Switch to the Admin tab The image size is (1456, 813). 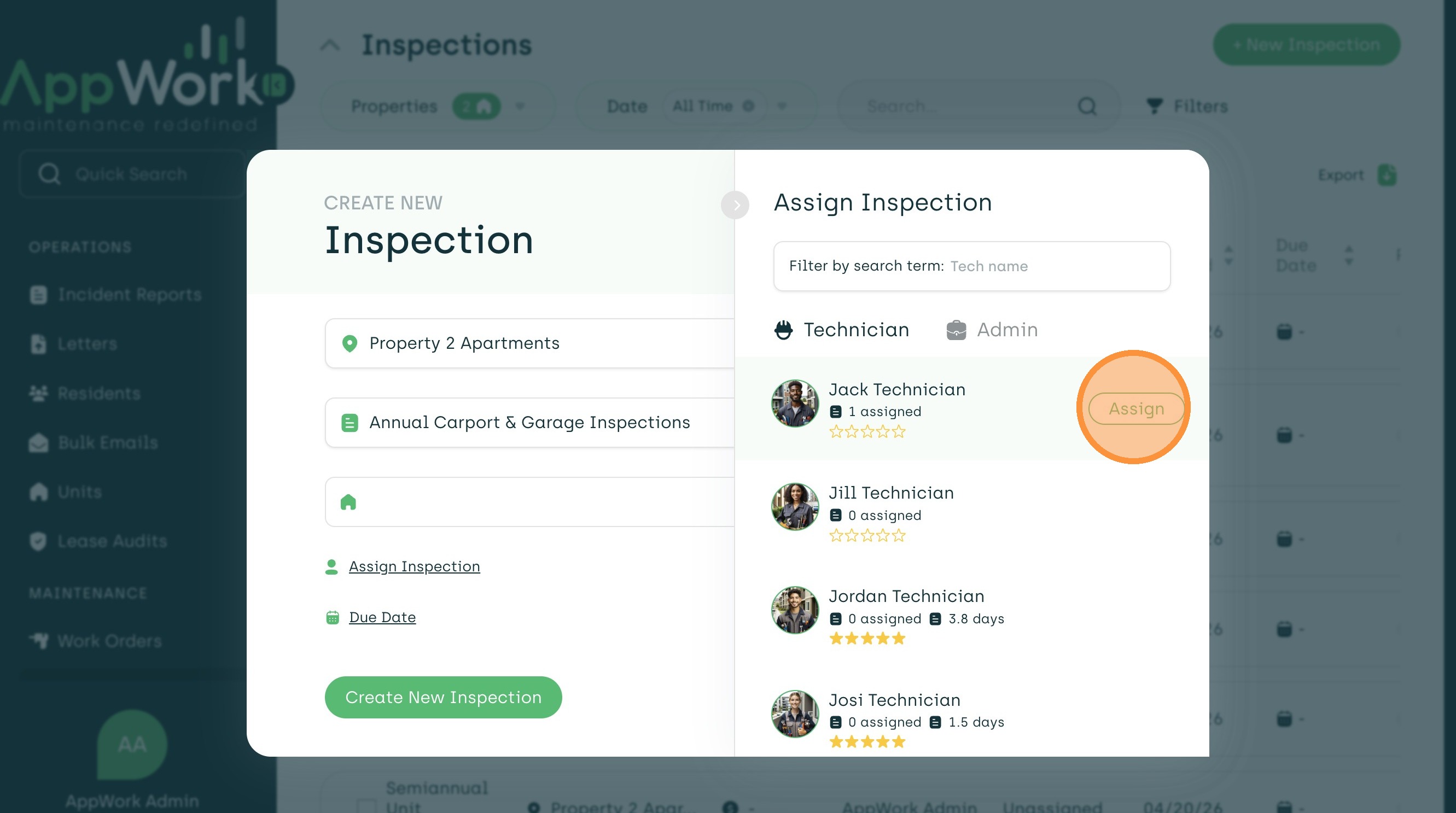(1006, 329)
